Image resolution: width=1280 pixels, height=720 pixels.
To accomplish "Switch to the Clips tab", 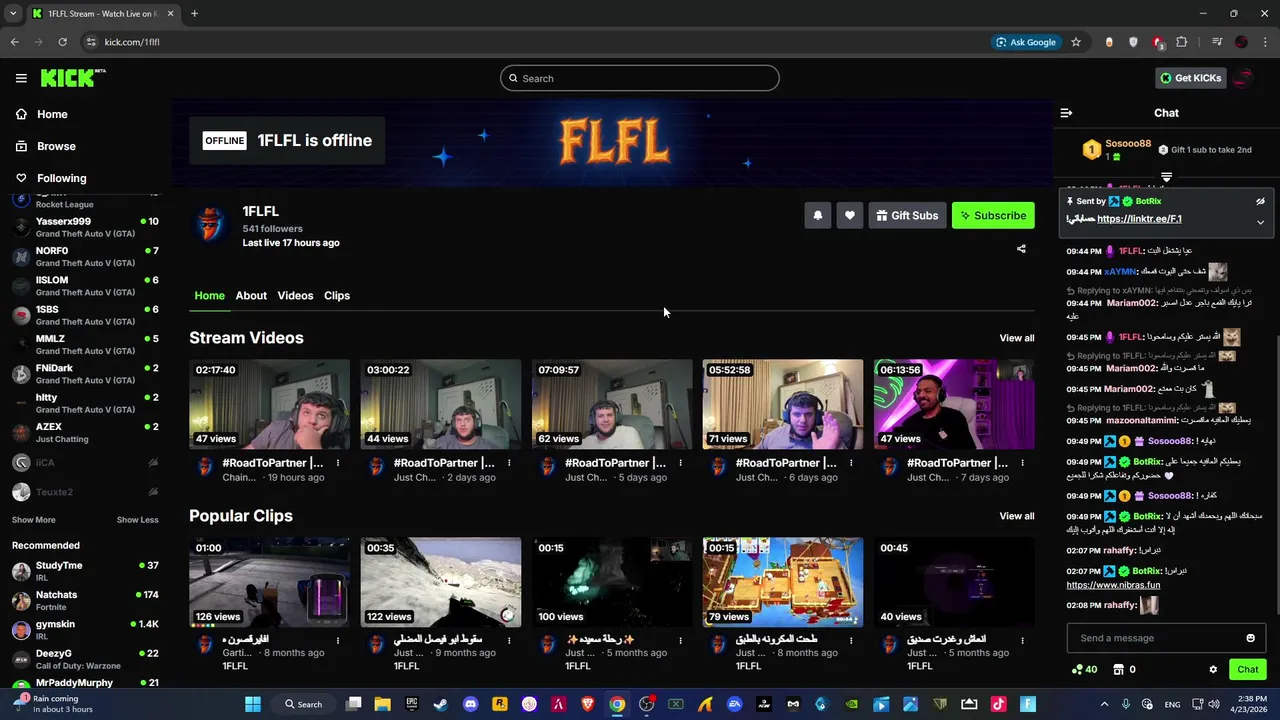I will pos(337,295).
